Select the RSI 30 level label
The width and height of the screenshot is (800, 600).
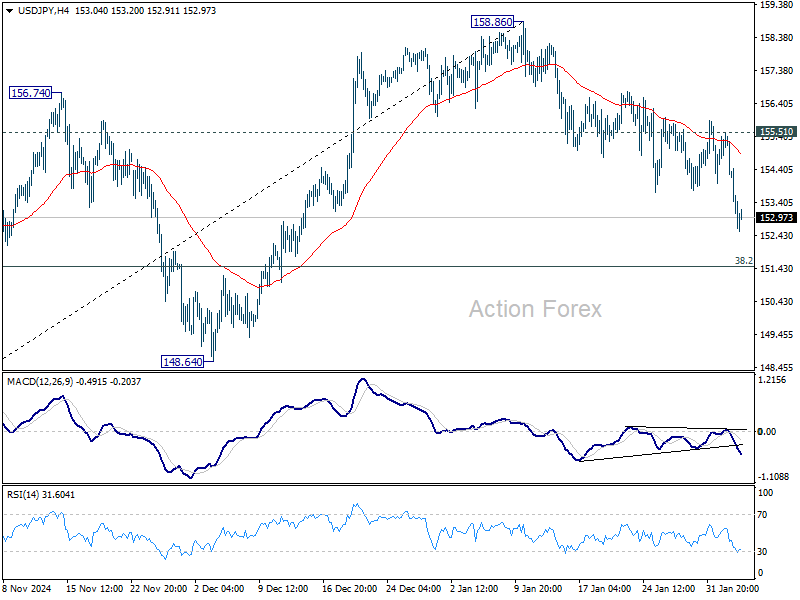click(x=762, y=552)
